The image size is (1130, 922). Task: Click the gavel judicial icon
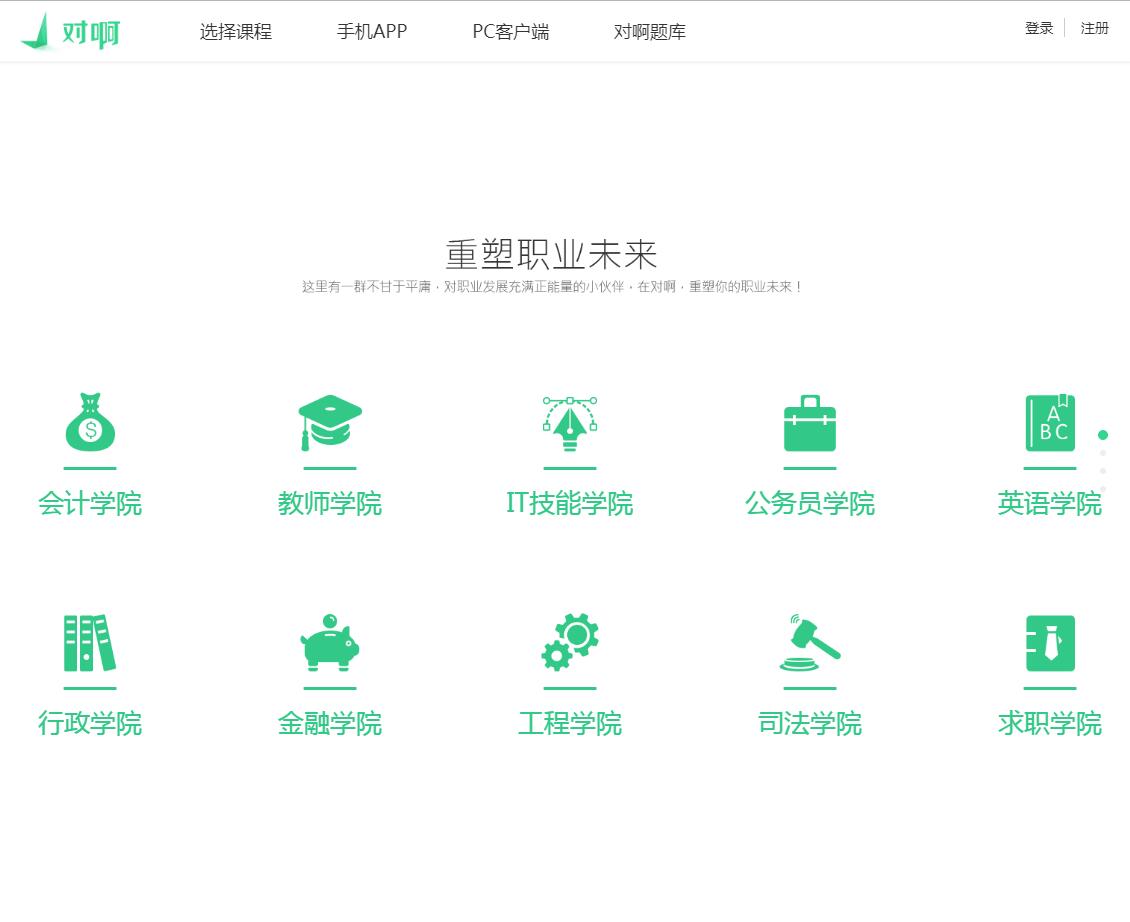(810, 642)
